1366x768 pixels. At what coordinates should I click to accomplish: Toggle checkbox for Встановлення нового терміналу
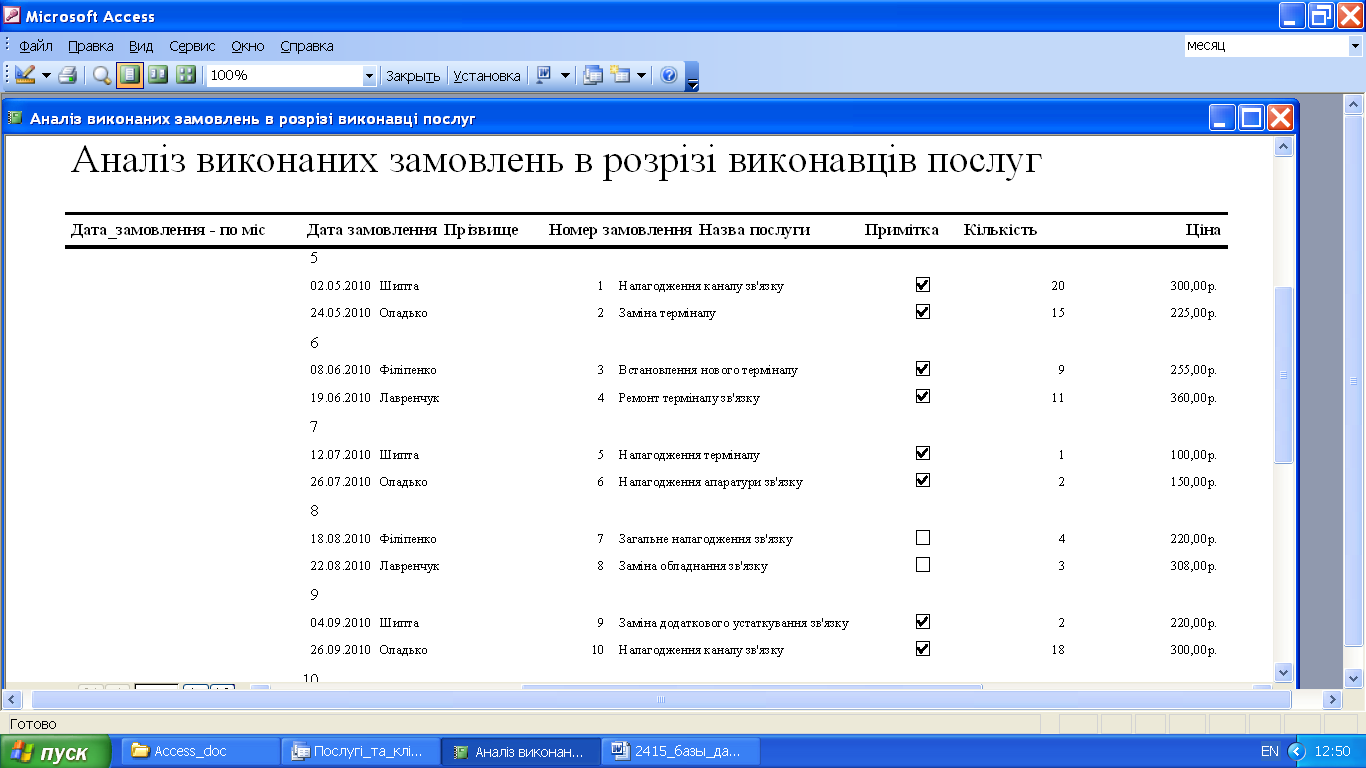(923, 369)
